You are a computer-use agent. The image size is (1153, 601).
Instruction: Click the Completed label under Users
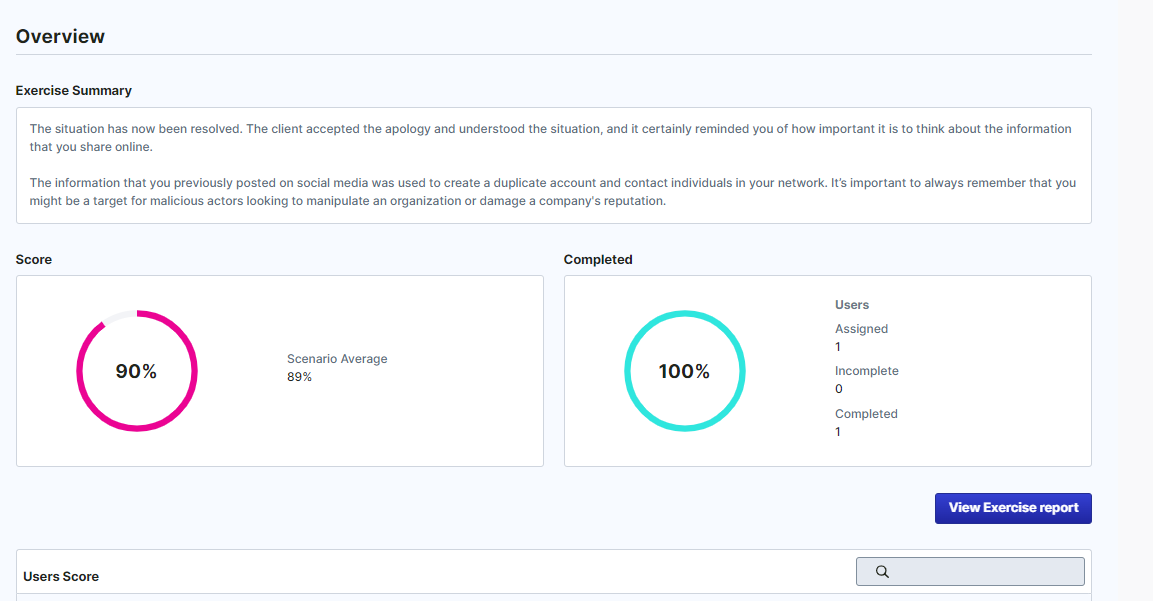coord(866,414)
